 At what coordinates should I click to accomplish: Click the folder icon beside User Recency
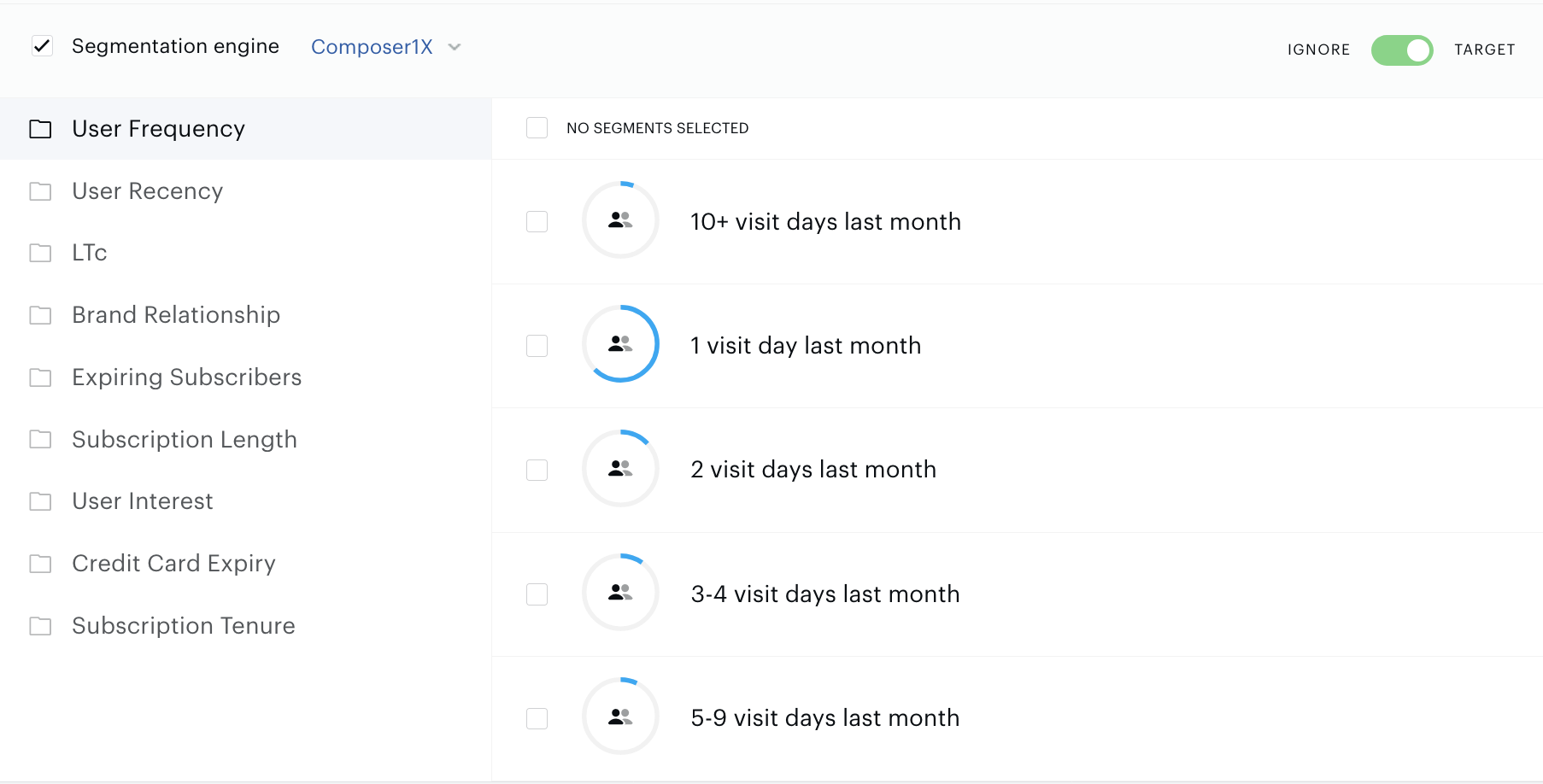[40, 191]
